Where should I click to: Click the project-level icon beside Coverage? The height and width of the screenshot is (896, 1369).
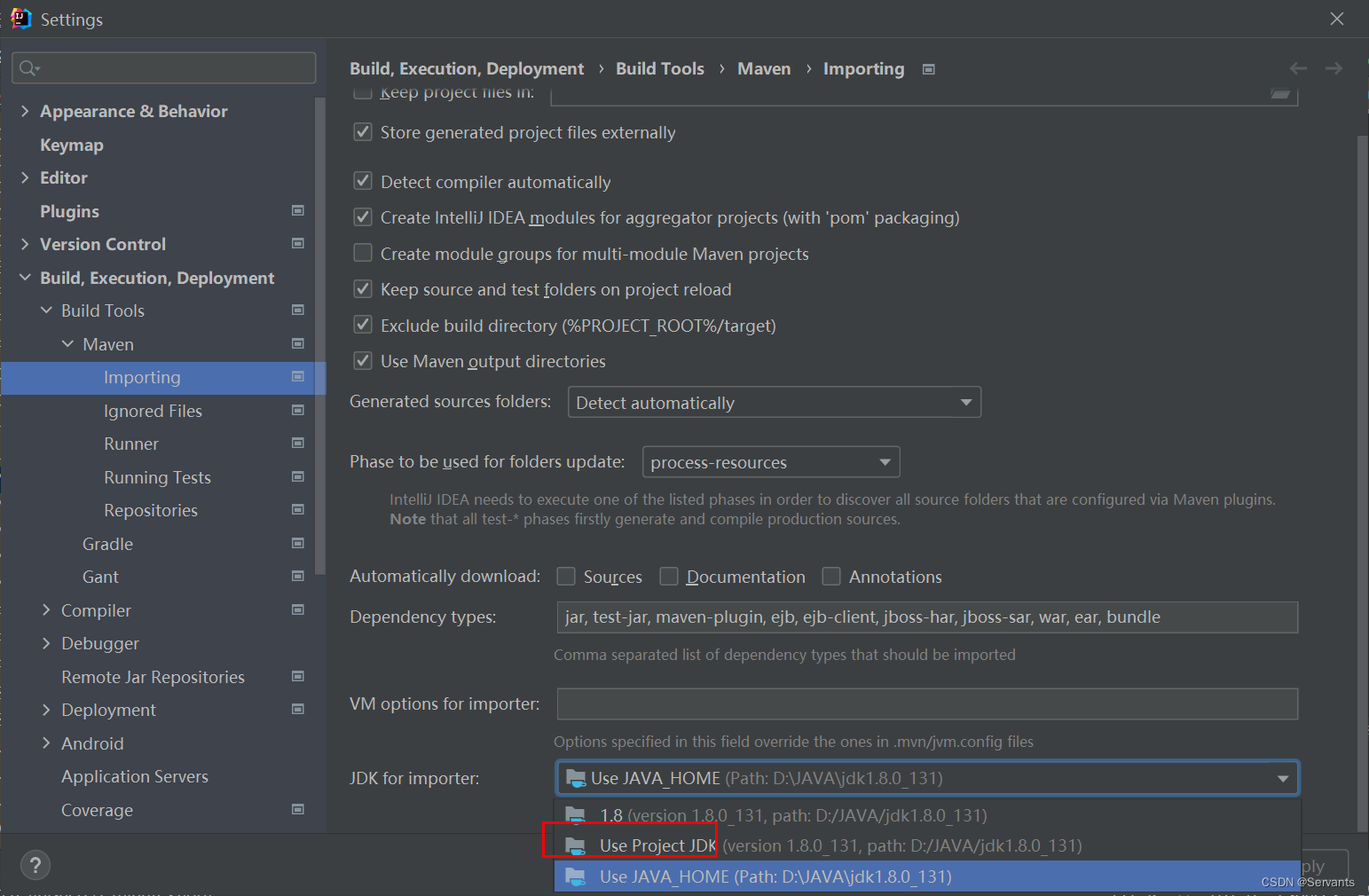point(298,809)
